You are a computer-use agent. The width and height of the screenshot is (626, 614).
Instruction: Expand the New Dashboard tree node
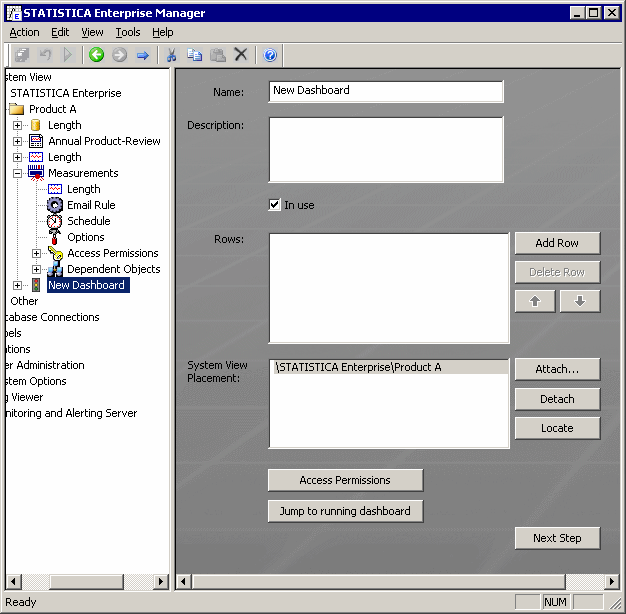[x=17, y=285]
